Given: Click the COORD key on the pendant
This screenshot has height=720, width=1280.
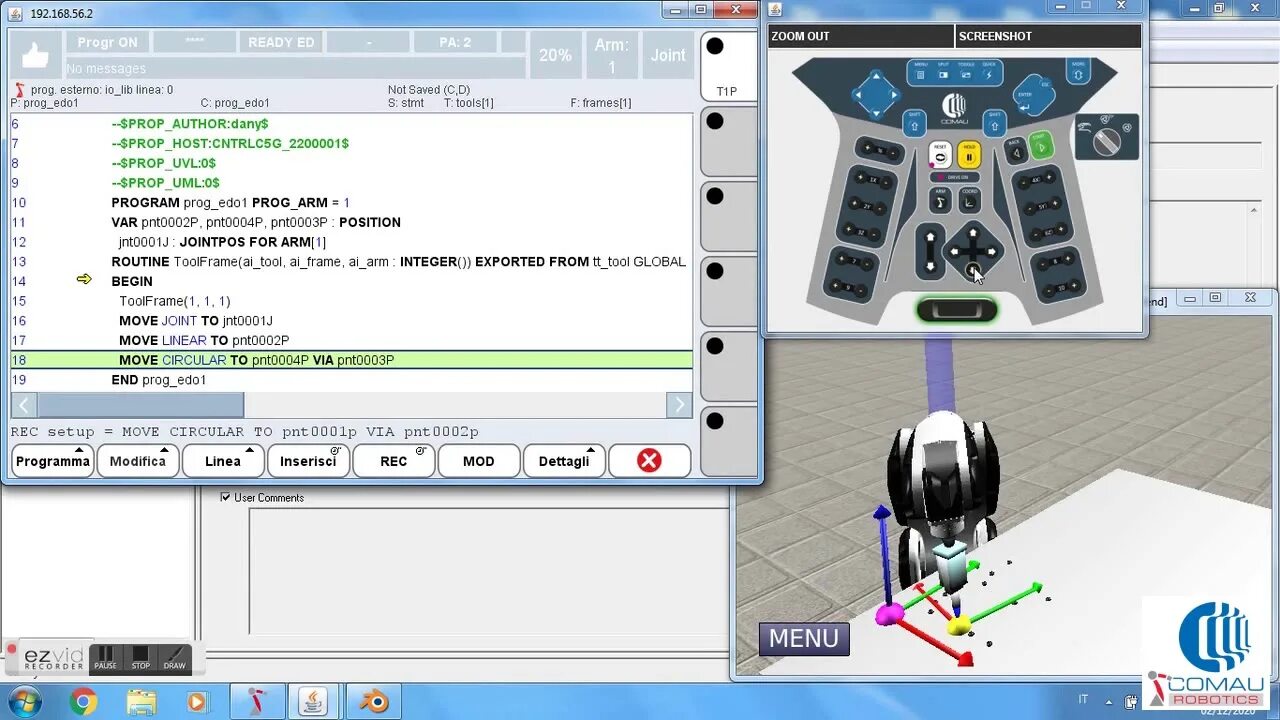Looking at the screenshot, I should pyautogui.click(x=969, y=201).
